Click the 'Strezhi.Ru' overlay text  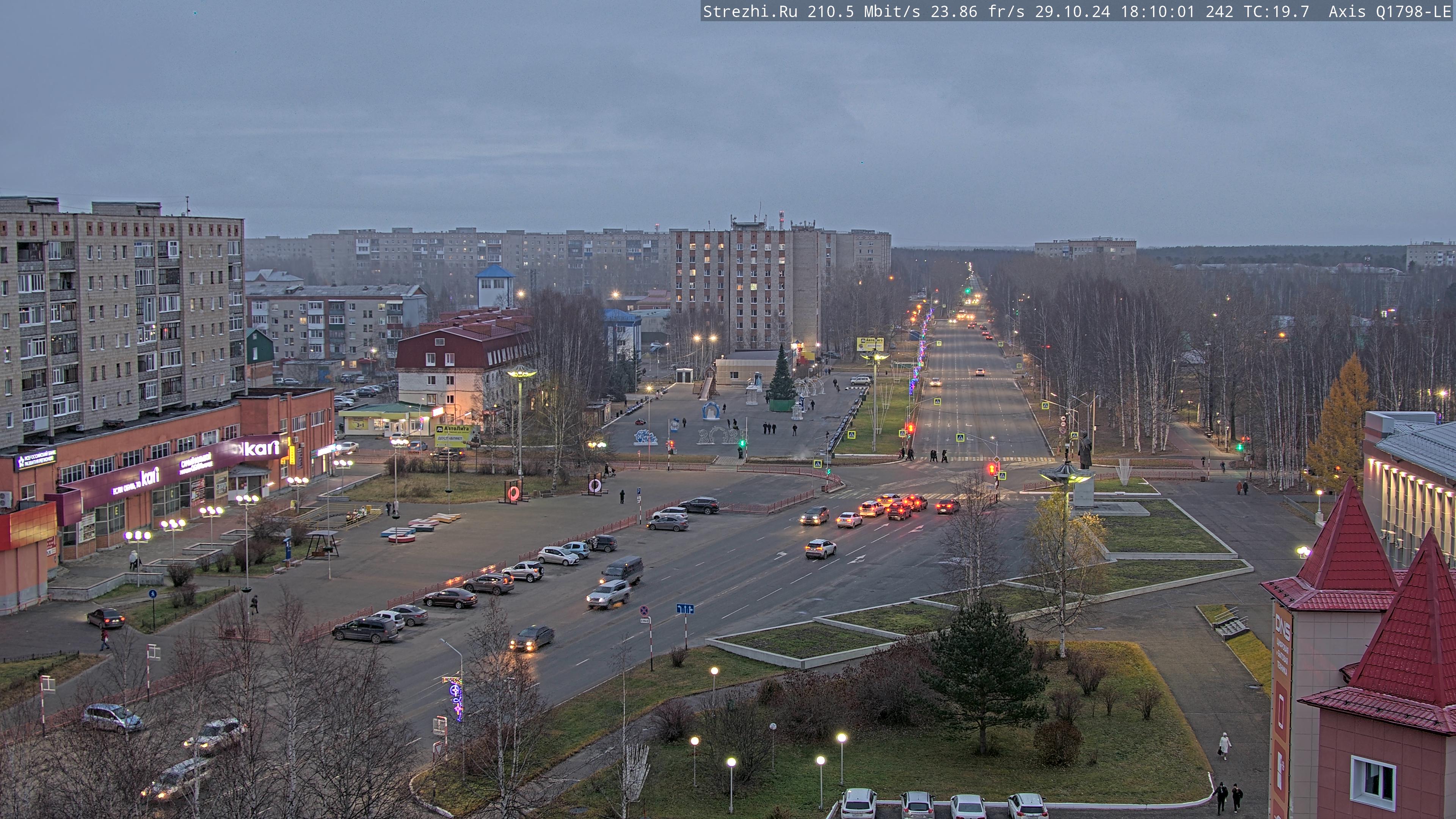pos(750,12)
